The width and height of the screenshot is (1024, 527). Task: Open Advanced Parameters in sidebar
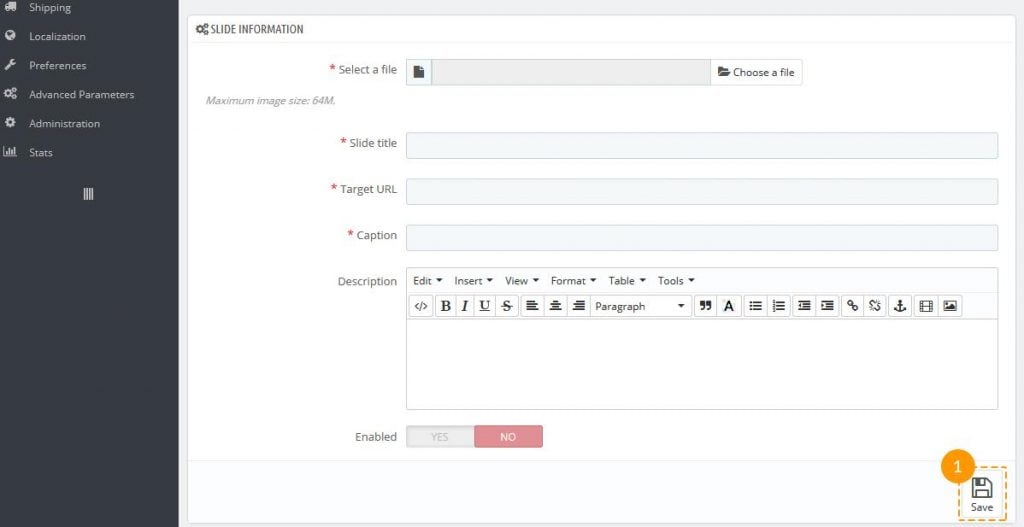[x=81, y=94]
